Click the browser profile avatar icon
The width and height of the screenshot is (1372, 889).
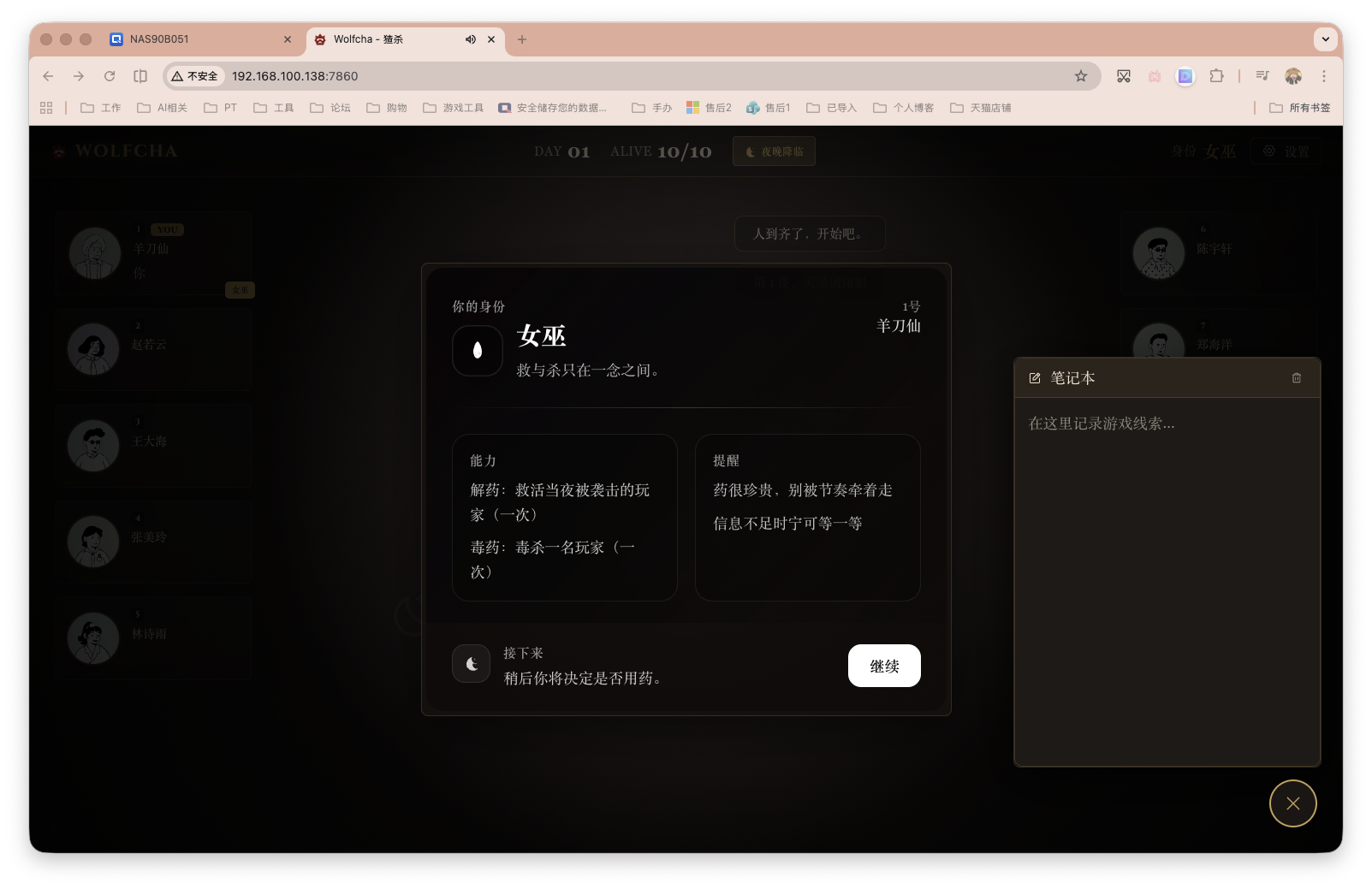tap(1292, 76)
